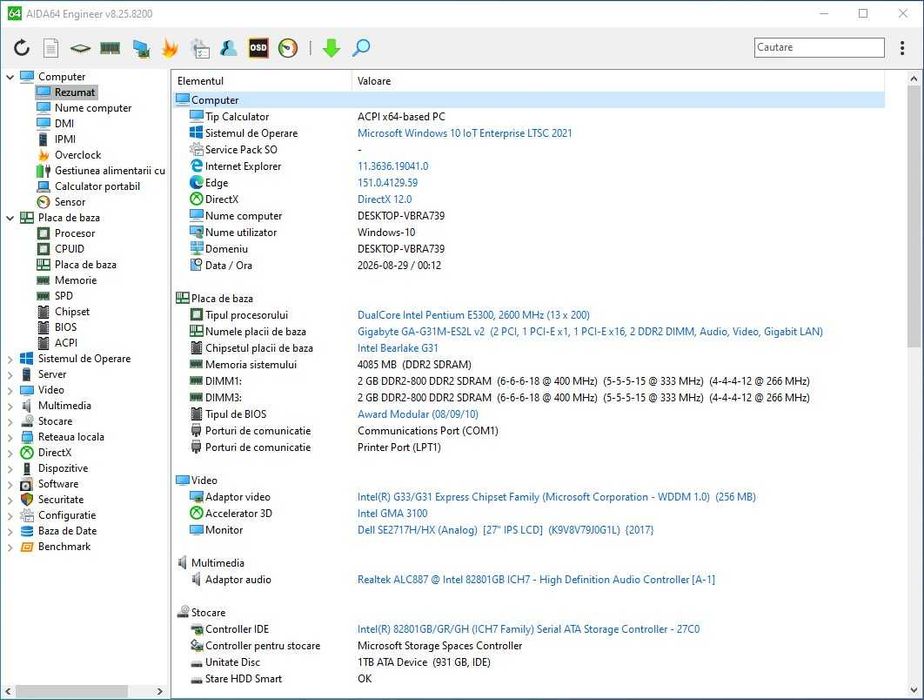Open the Intel Bearlake G31 link
This screenshot has height=700, width=924.
click(x=398, y=348)
